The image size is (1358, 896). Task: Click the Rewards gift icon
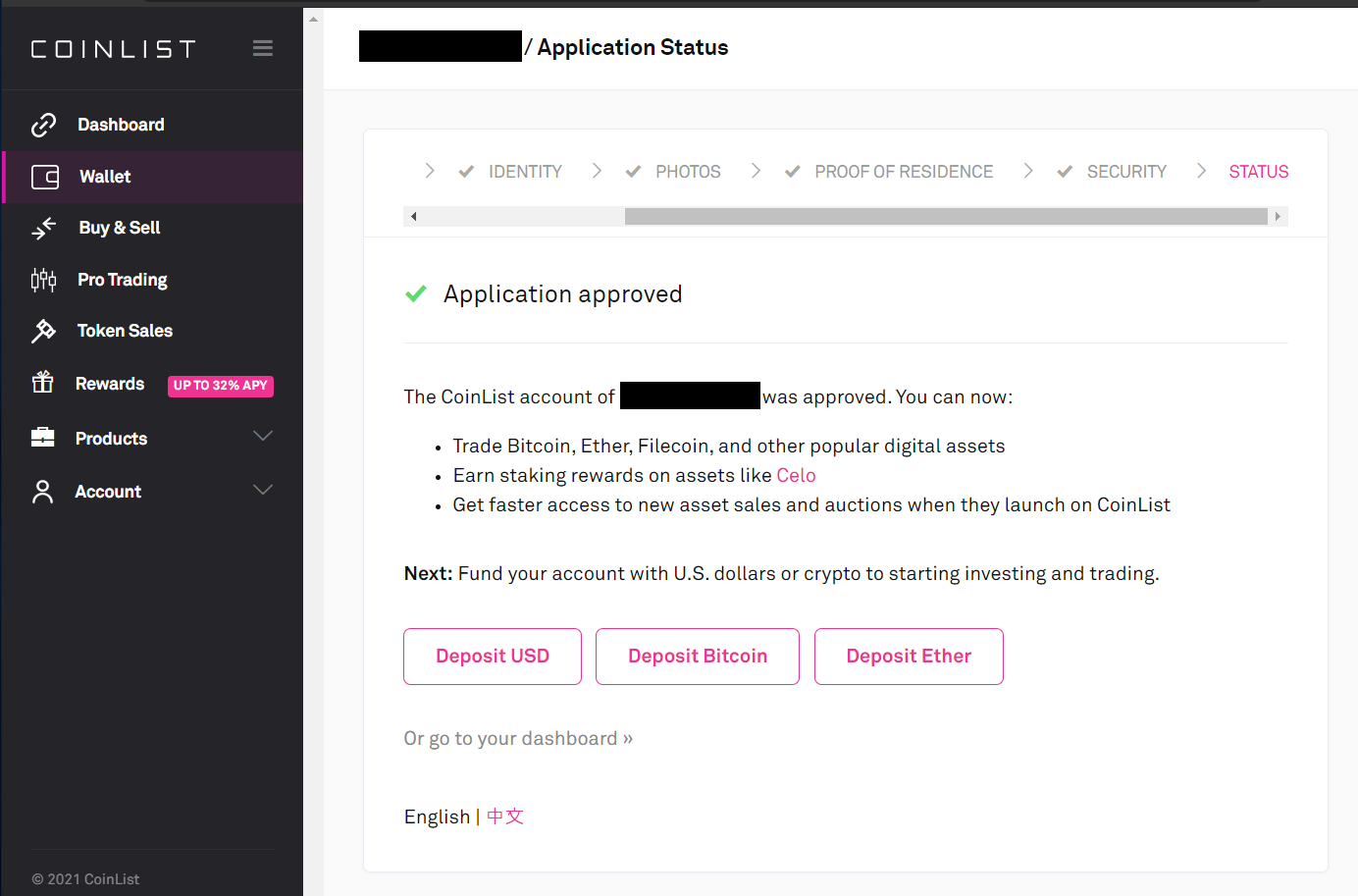pyautogui.click(x=42, y=382)
